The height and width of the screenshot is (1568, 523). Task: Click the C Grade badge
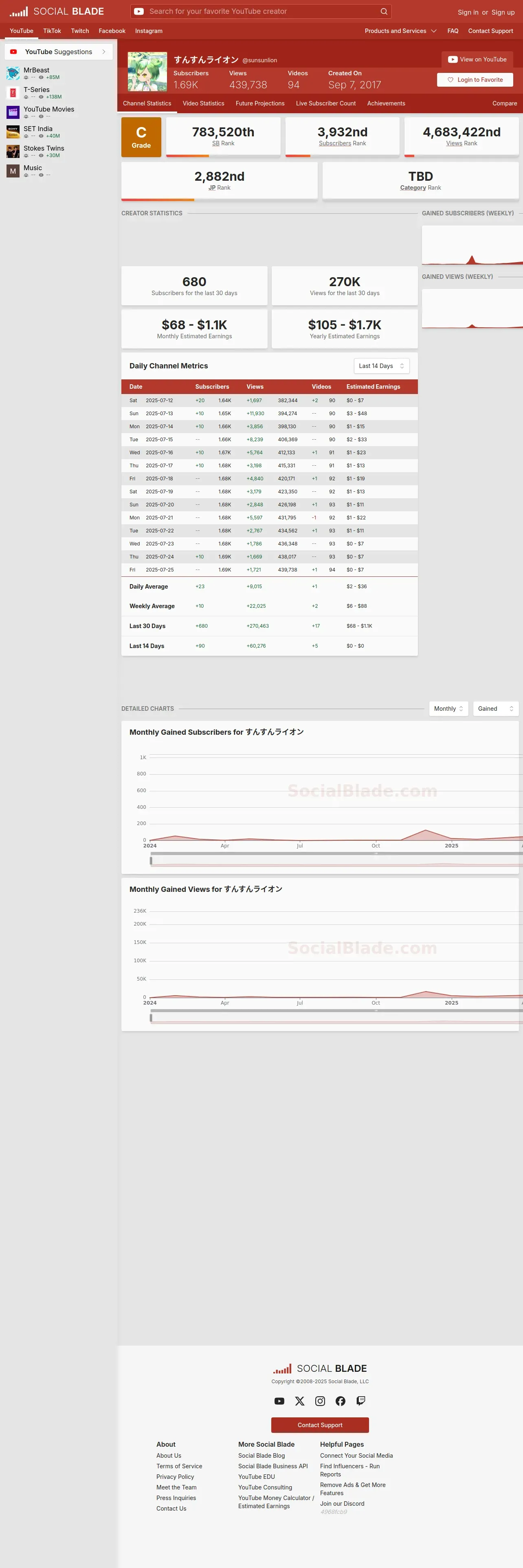coord(141,137)
